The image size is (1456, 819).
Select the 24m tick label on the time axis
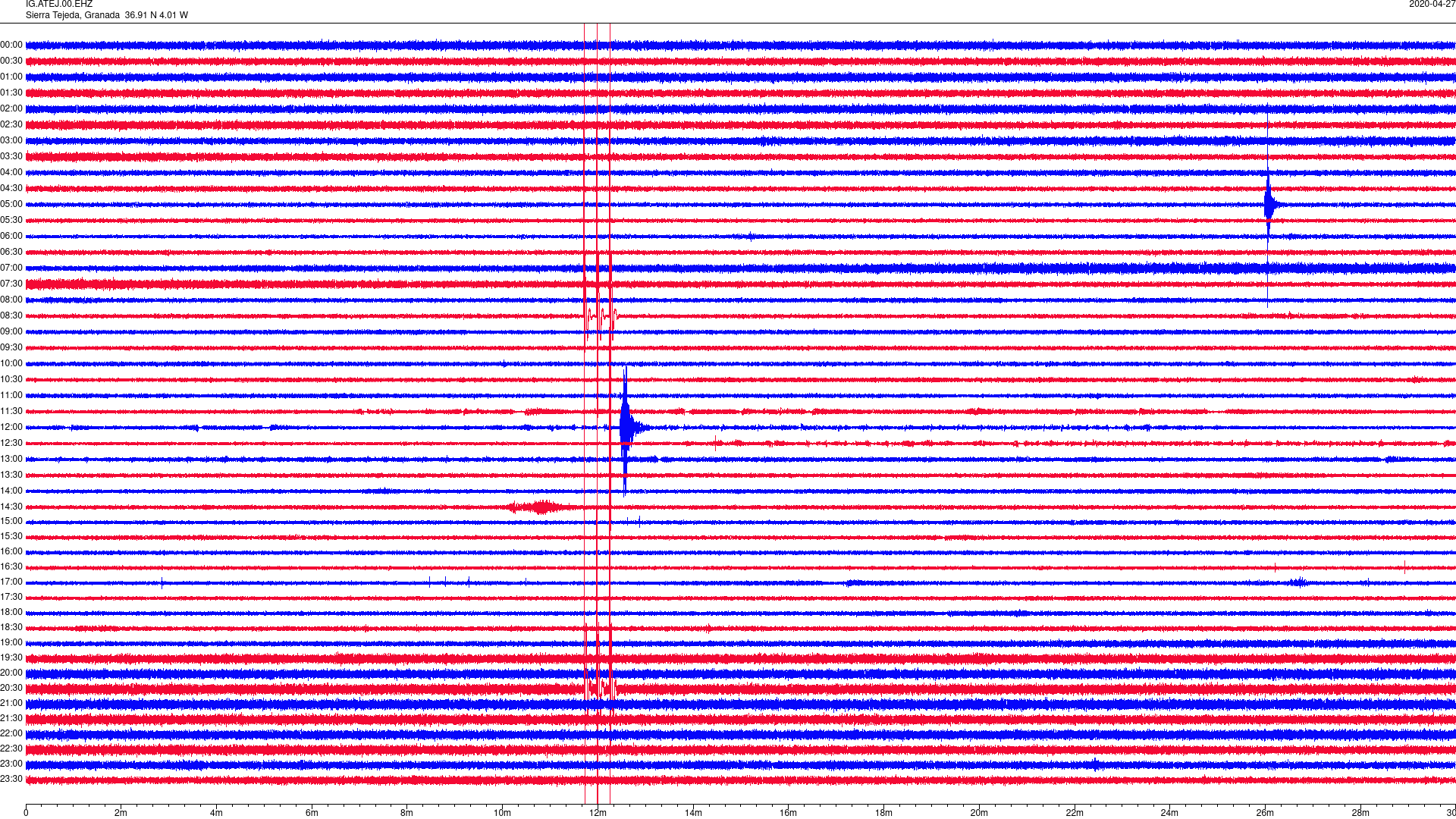[1169, 813]
